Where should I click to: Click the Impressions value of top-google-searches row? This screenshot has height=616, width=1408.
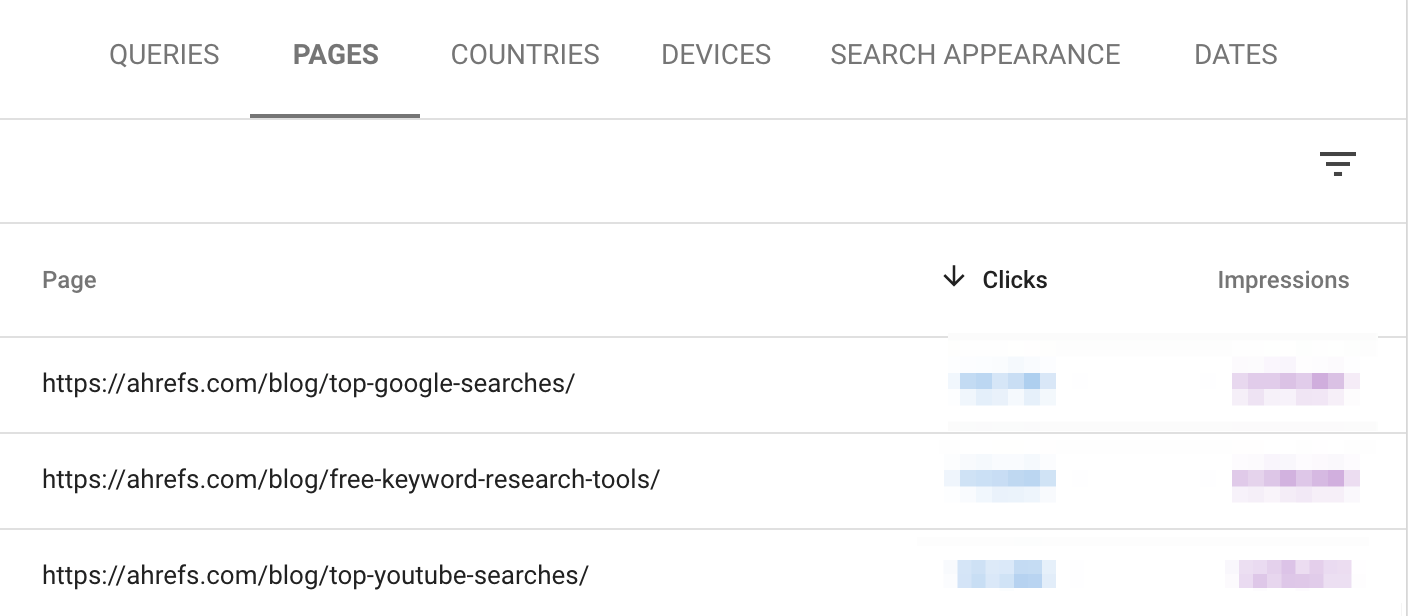click(x=1295, y=384)
